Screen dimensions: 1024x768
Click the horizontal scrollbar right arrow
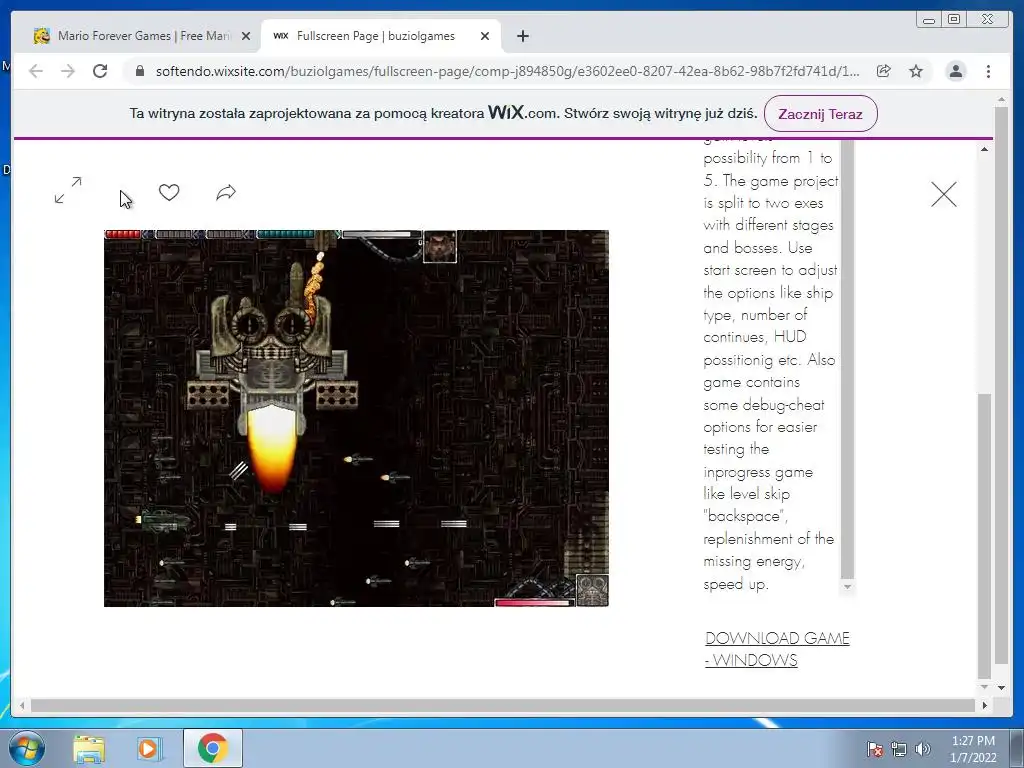[x=985, y=705]
